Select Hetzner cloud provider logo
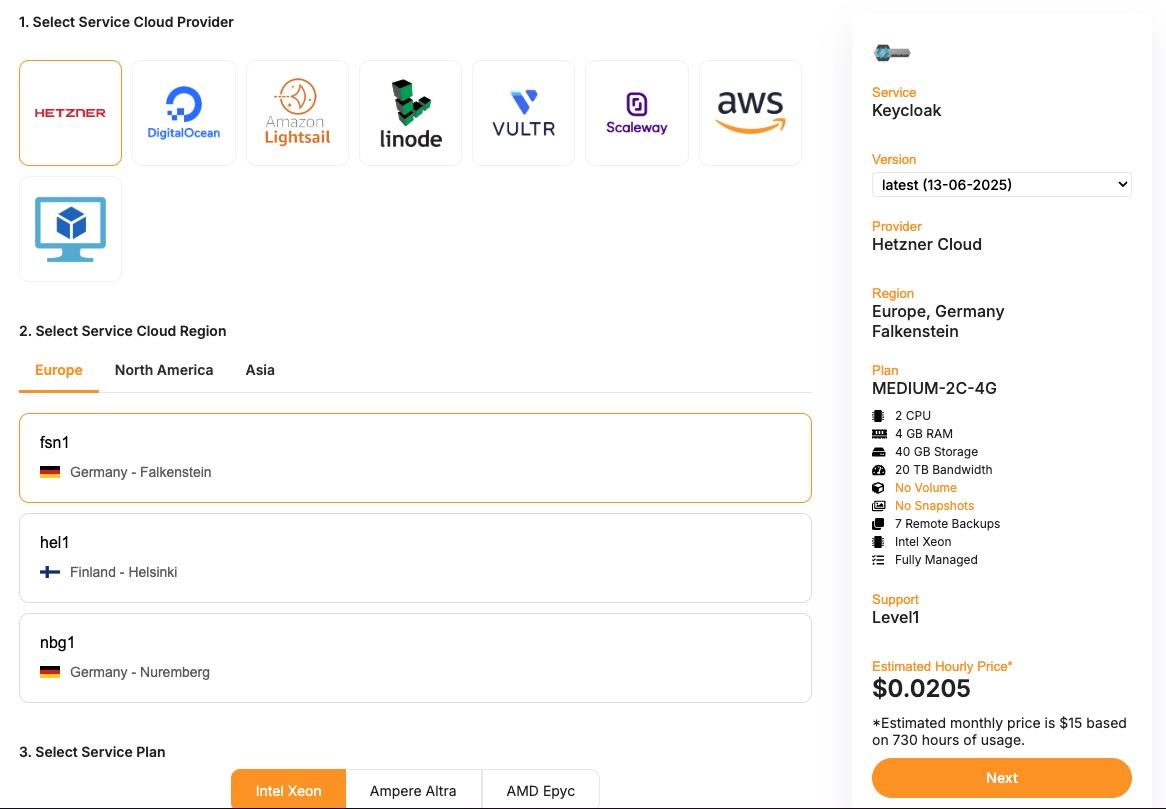Viewport: 1166px width, 809px height. 70,113
